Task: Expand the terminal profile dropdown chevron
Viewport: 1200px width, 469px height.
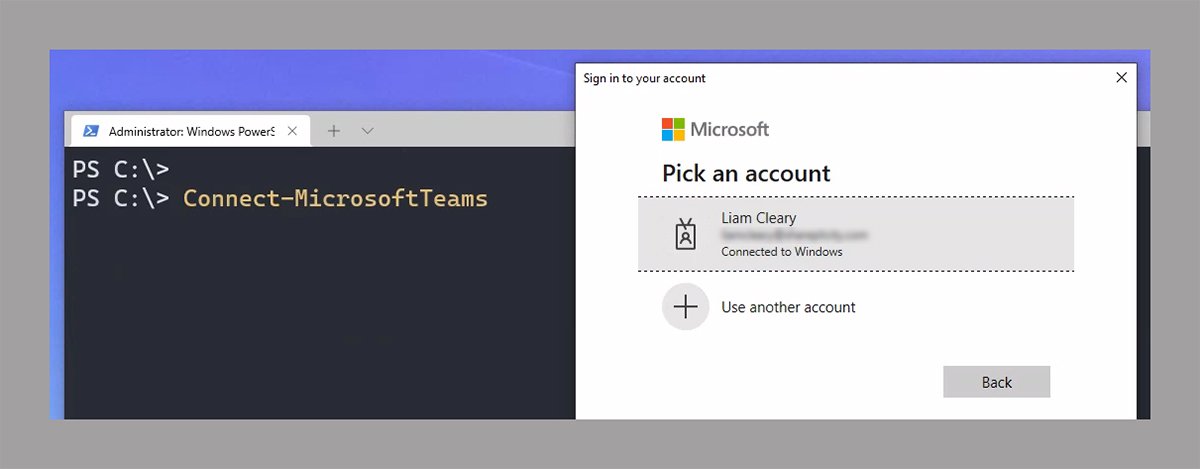Action: pos(367,131)
